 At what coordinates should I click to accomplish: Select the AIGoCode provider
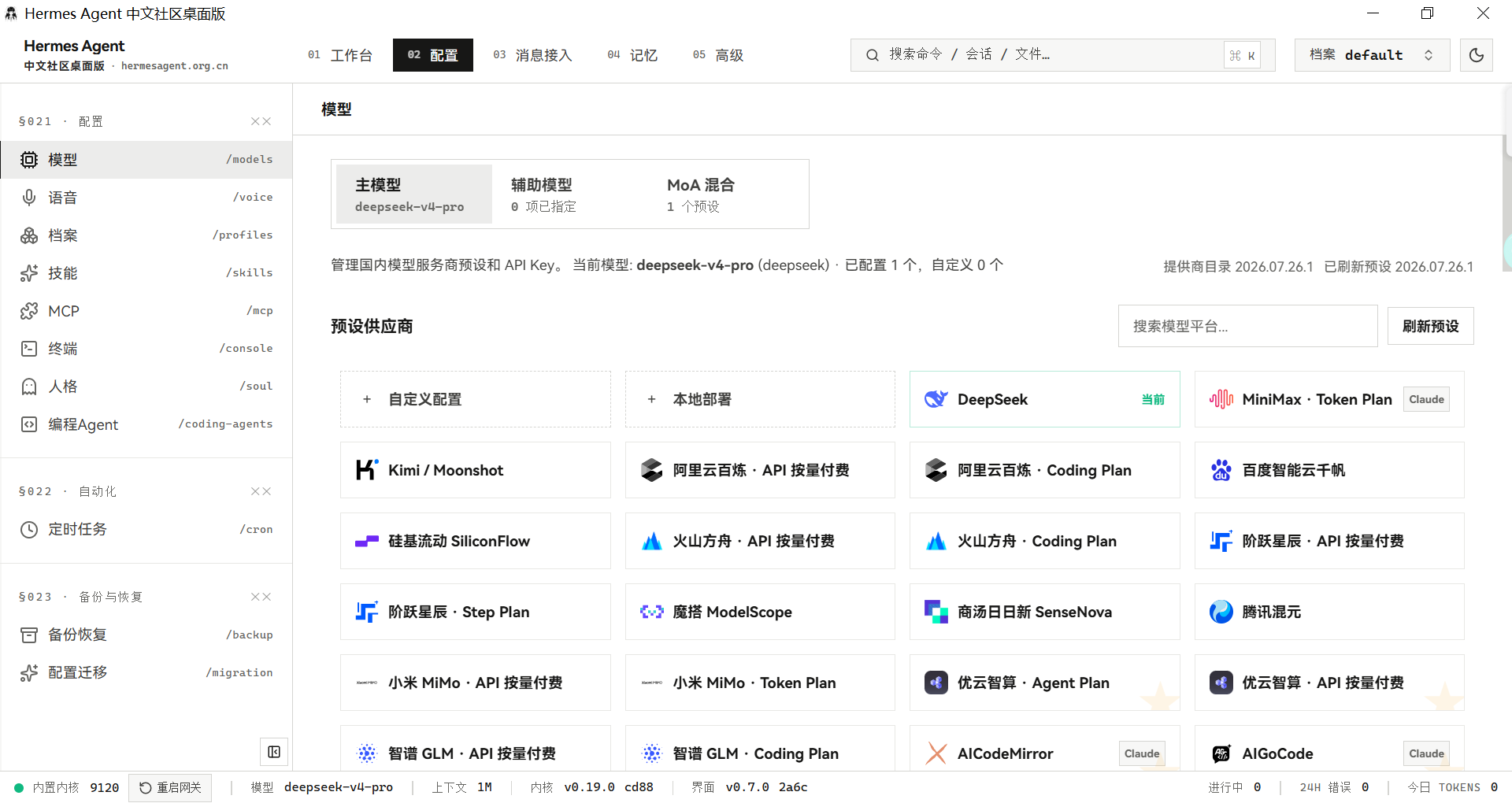tap(1329, 749)
